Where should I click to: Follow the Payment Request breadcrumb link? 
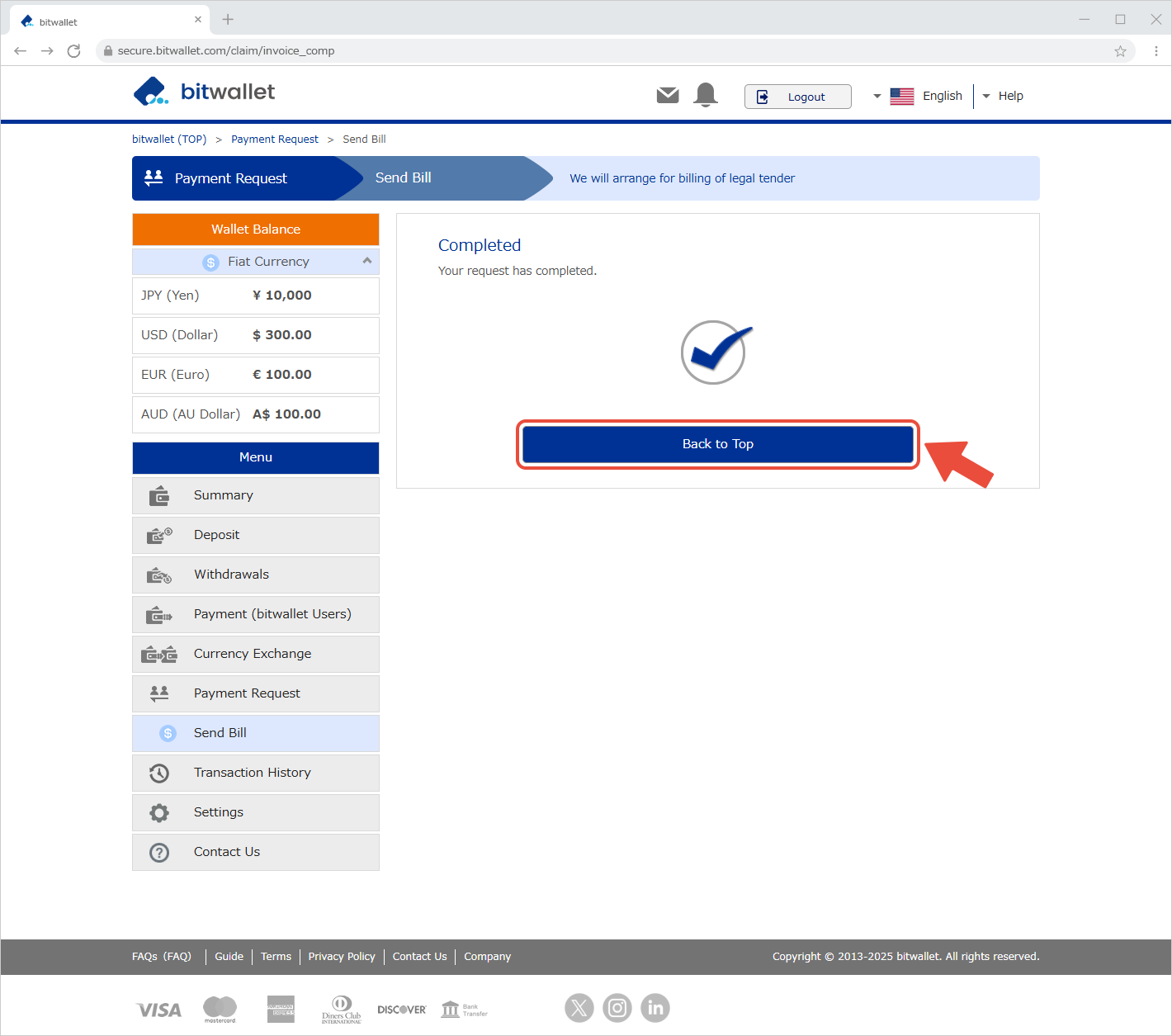tap(274, 140)
